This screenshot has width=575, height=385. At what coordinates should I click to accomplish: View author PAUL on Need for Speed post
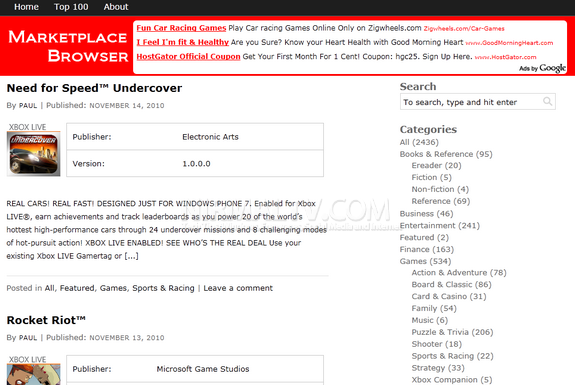click(x=28, y=106)
